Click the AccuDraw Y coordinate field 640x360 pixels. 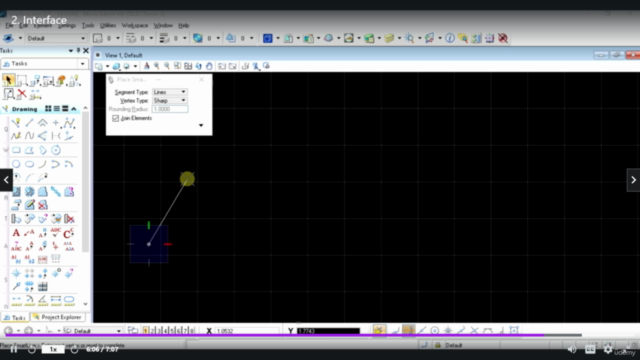(329, 331)
